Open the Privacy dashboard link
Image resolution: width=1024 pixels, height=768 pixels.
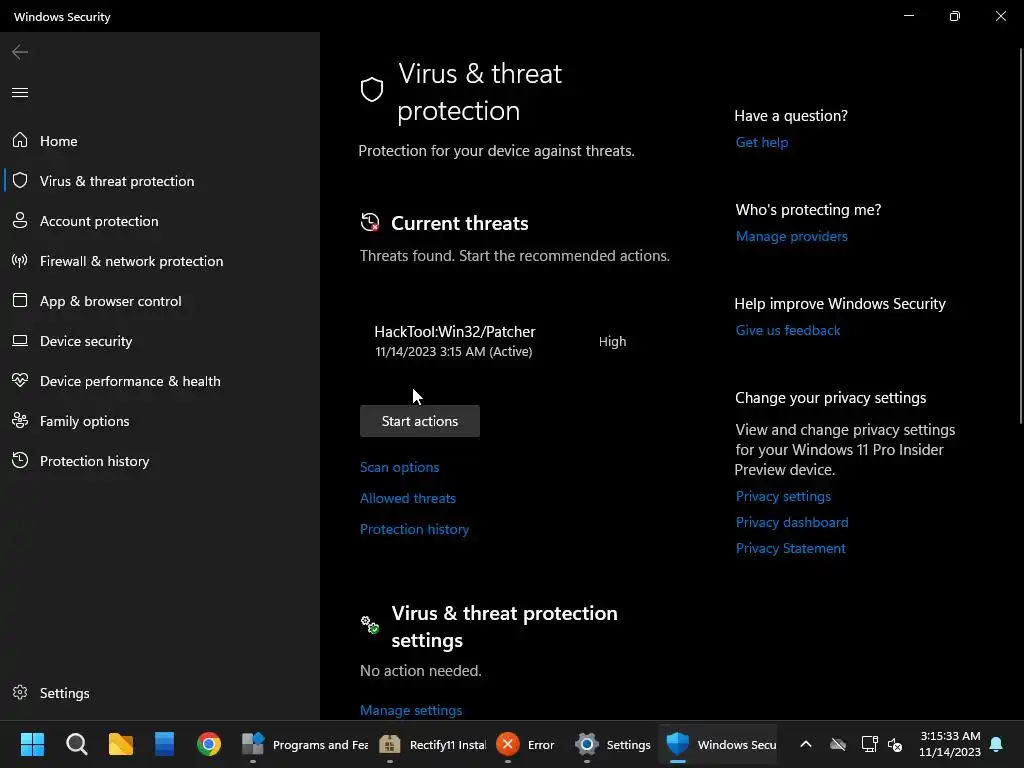(792, 522)
